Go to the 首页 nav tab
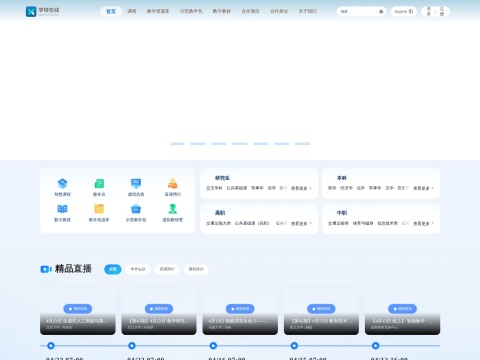Image resolution: width=480 pixels, height=360 pixels. coord(111,11)
